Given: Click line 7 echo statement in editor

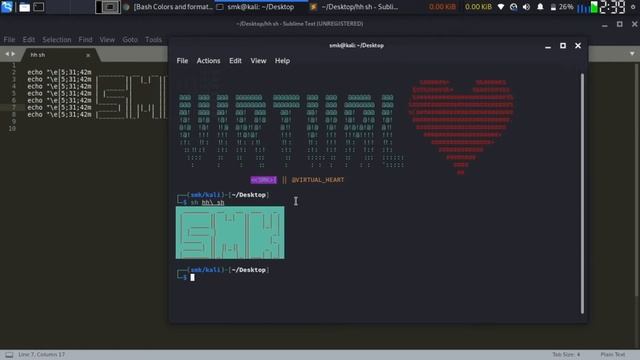Looking at the screenshot, I should tap(59, 107).
